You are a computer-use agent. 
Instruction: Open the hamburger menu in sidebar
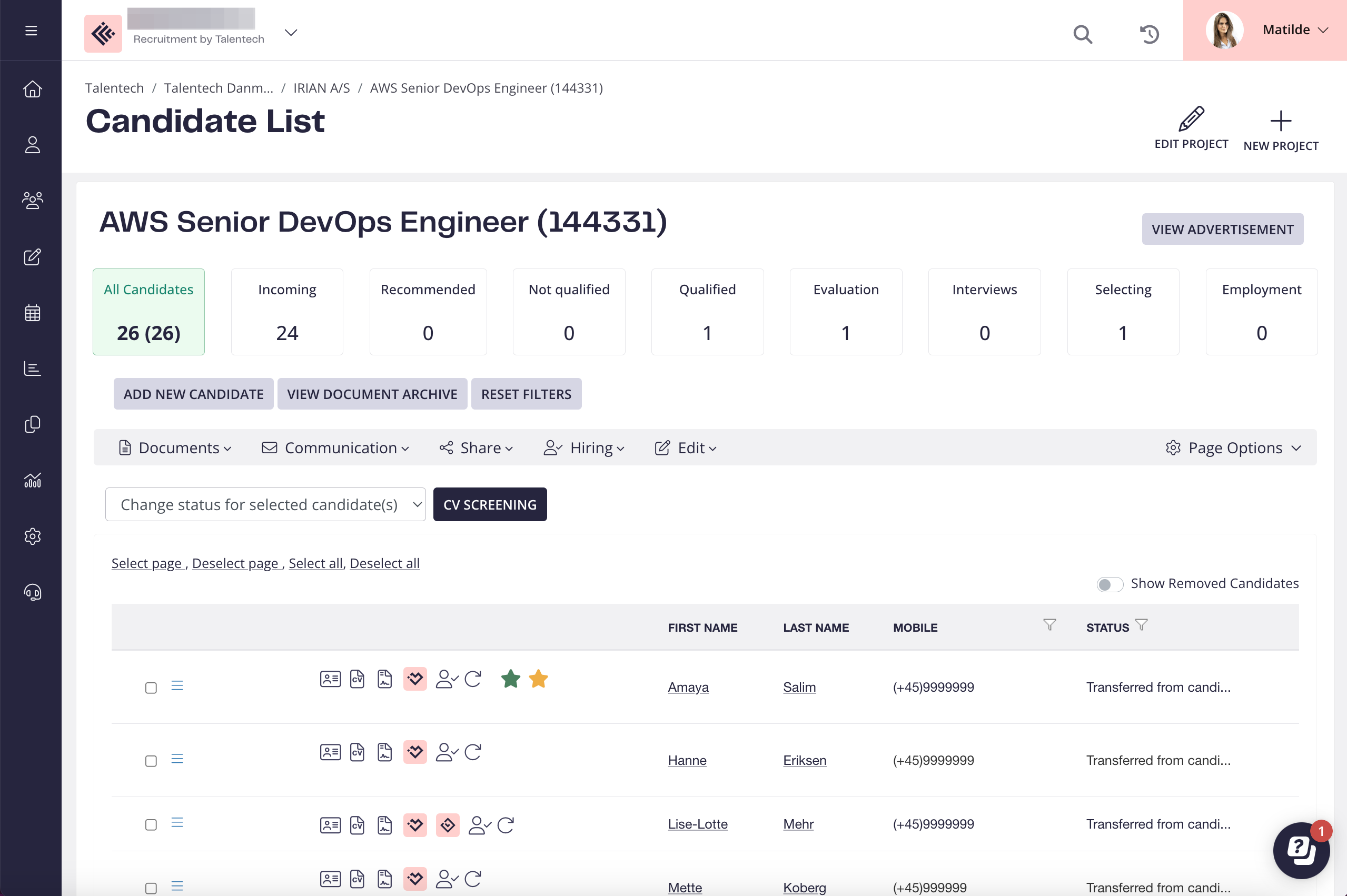coord(31,31)
